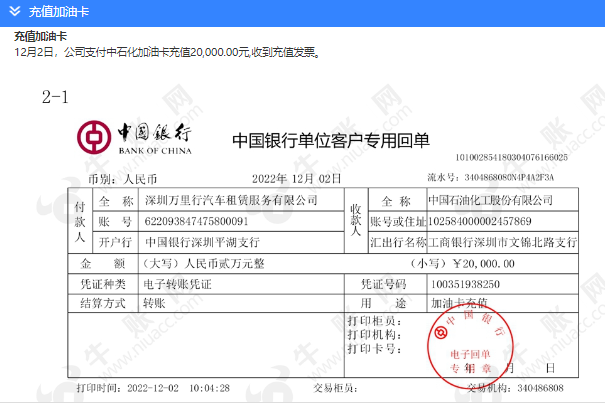Click payee name 中国石油化工股份有限公司

click(x=490, y=200)
